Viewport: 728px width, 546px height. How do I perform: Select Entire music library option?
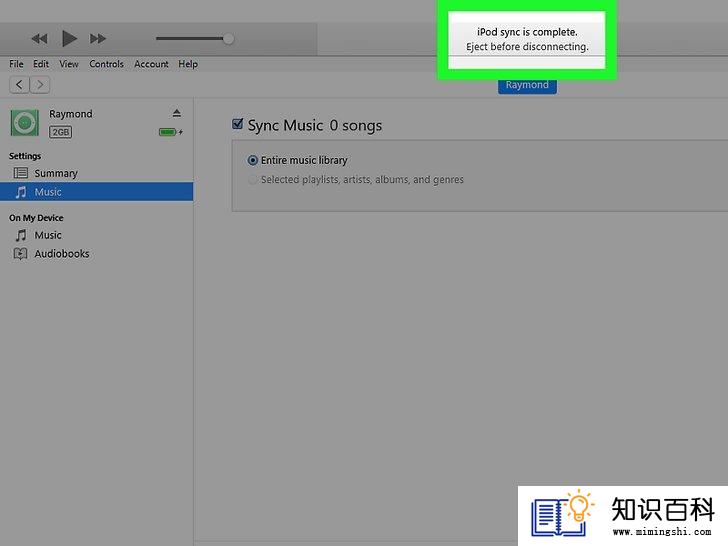tap(253, 160)
